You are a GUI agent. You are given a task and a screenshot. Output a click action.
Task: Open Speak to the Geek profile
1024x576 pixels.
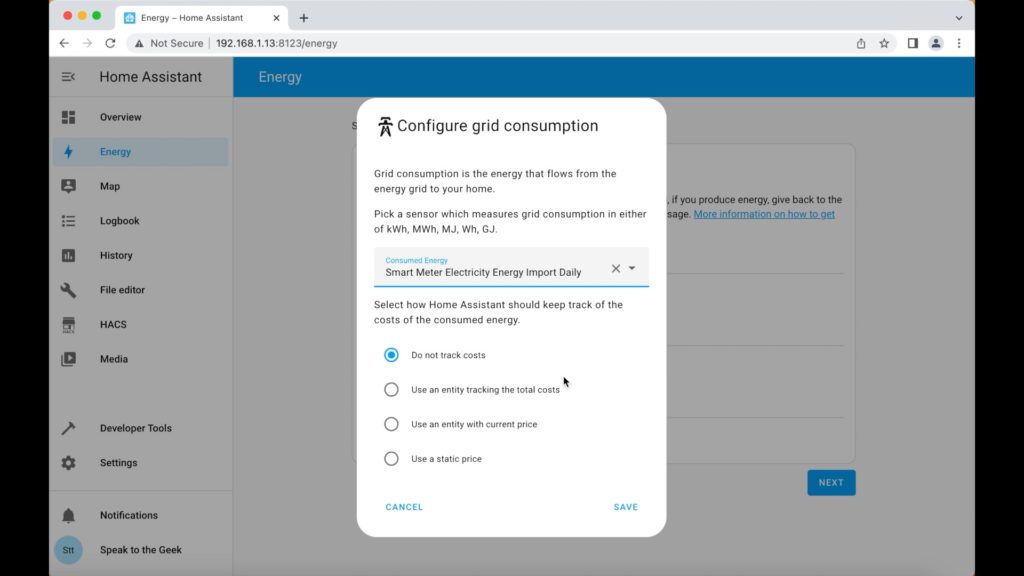tap(140, 550)
